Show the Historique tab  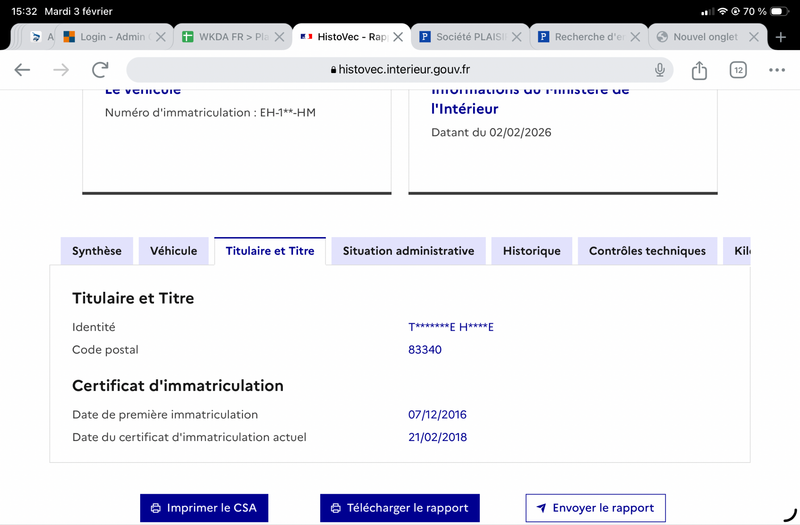click(532, 251)
